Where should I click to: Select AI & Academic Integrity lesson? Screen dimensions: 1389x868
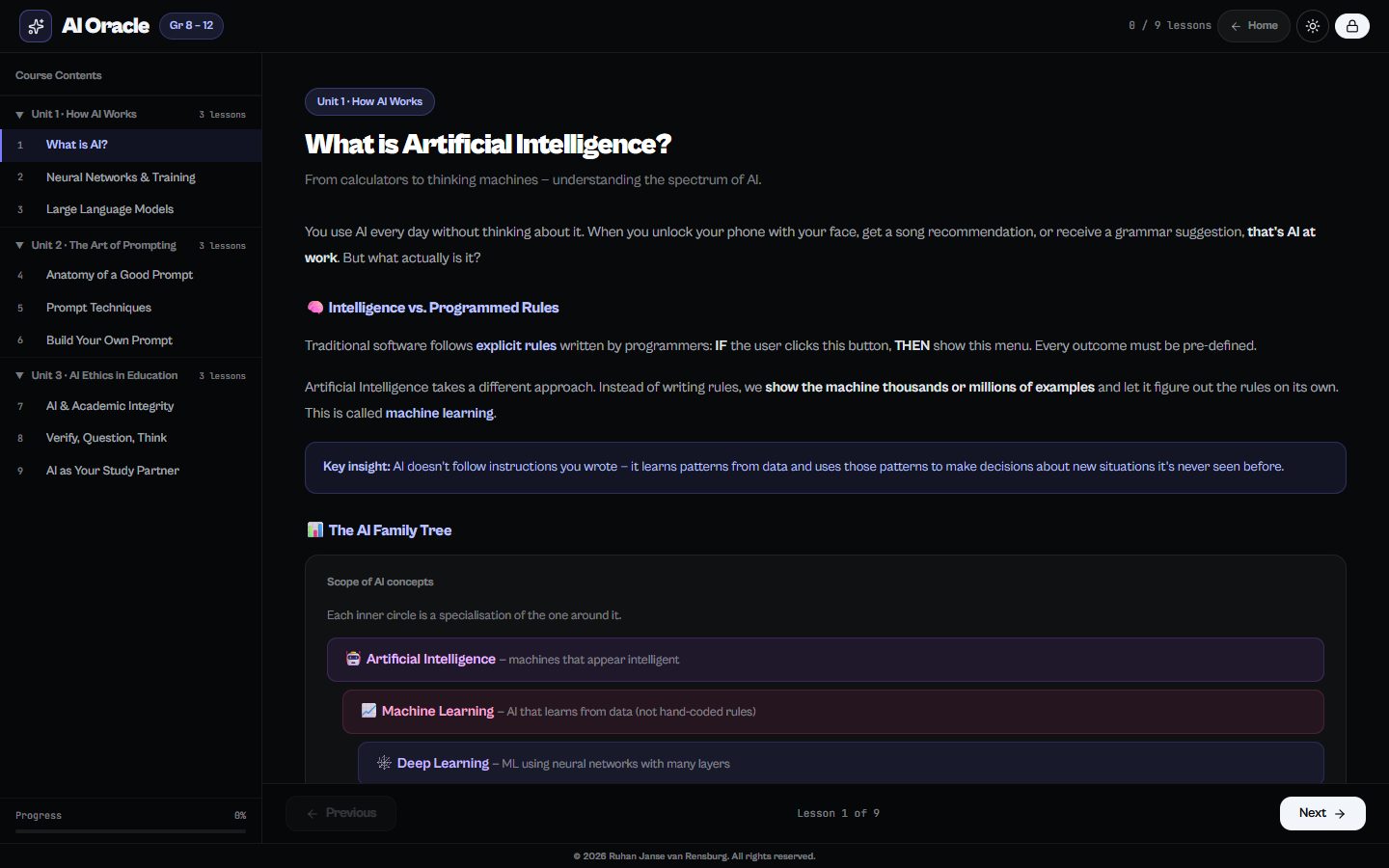point(130,406)
